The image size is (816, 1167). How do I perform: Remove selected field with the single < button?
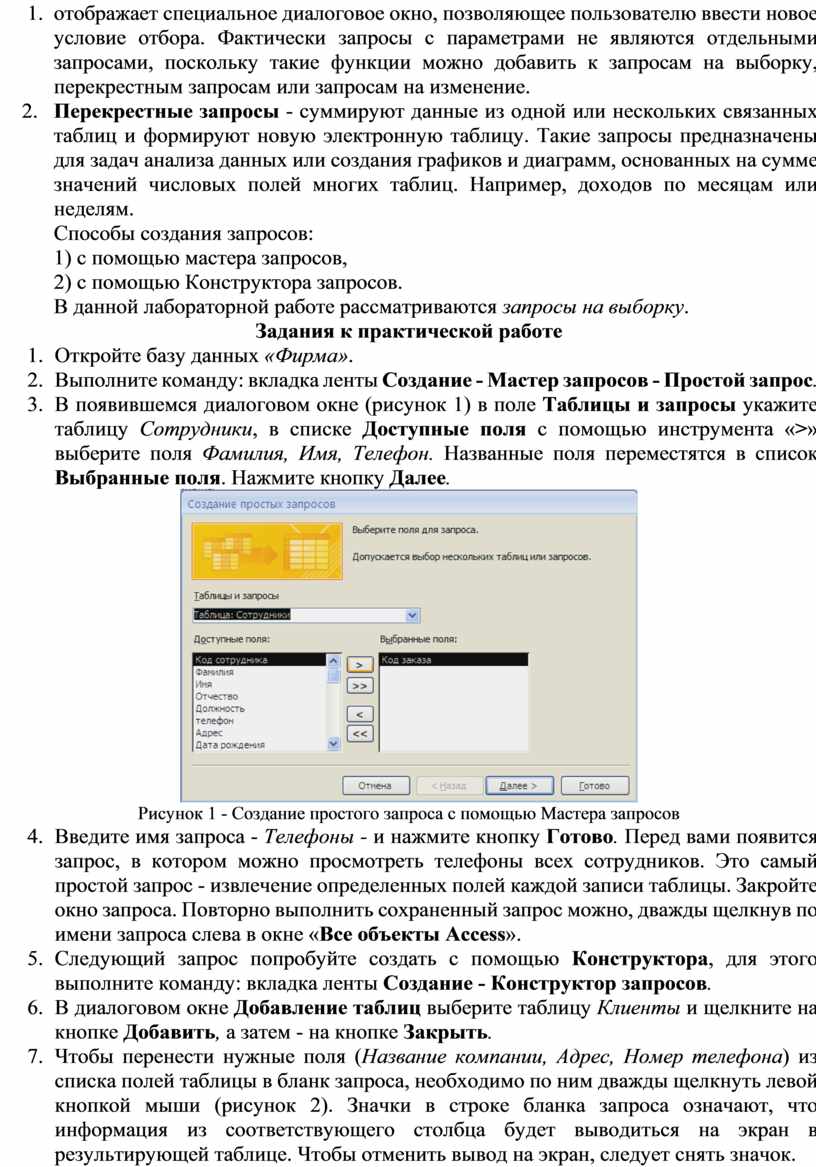click(360, 714)
